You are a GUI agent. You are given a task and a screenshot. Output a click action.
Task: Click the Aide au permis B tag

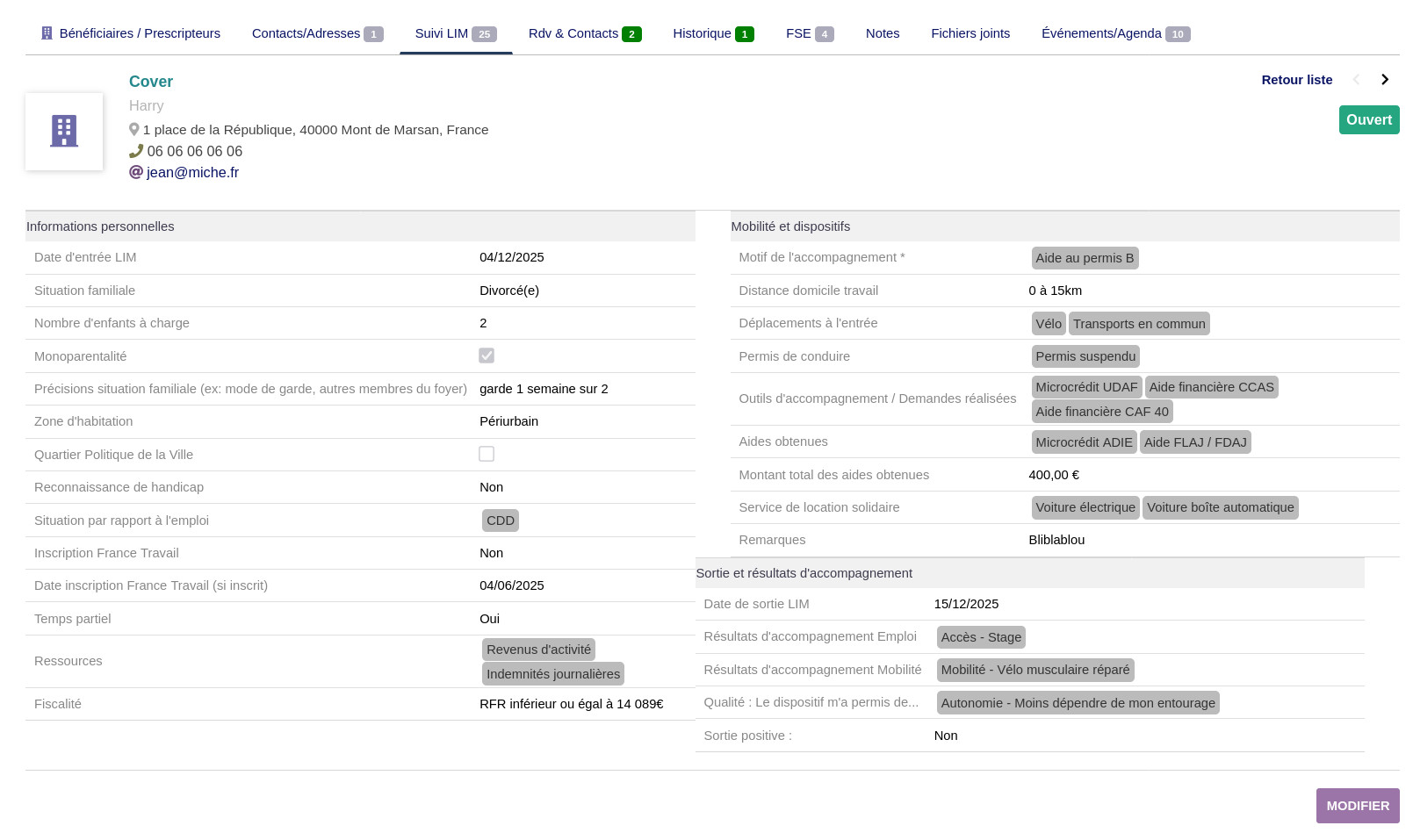coord(1085,258)
